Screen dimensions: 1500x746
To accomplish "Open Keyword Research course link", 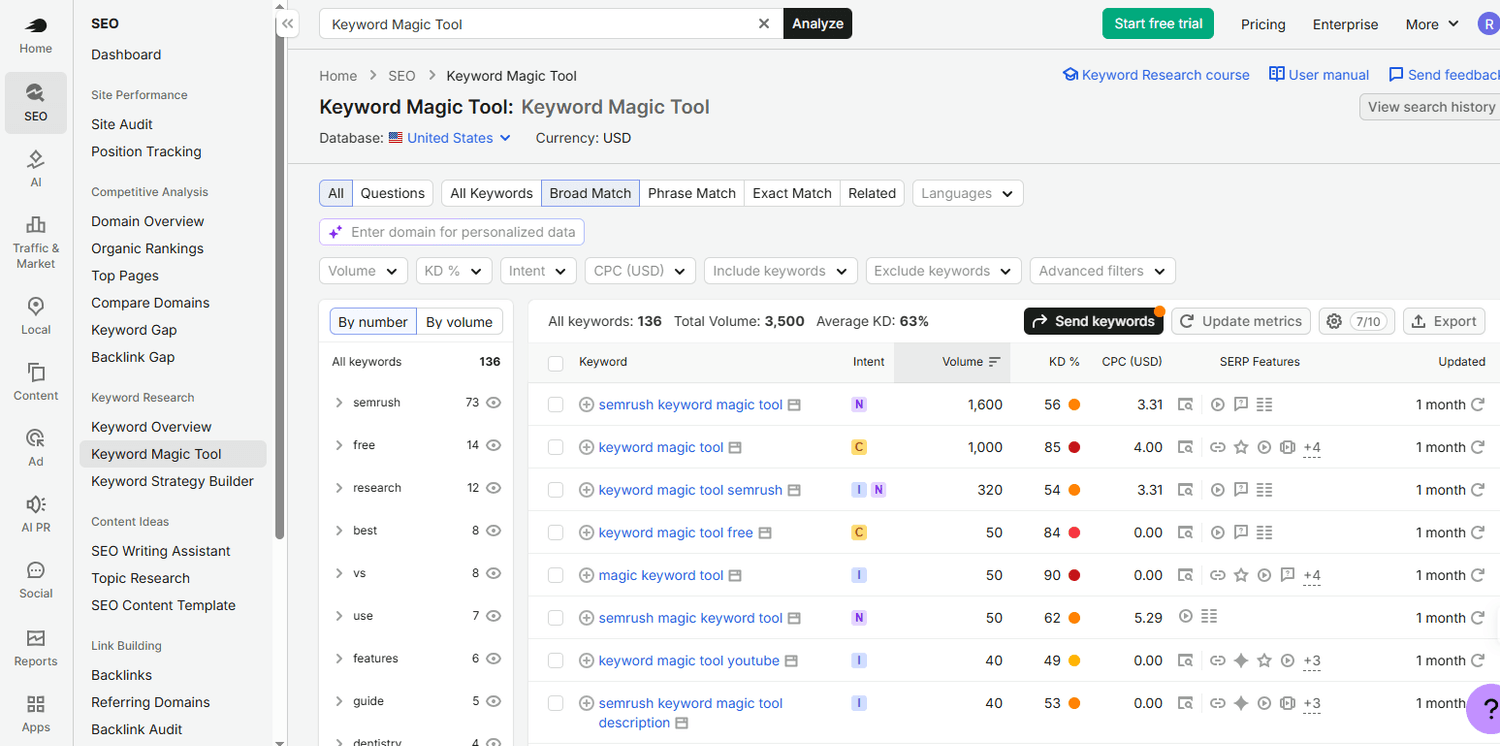I will pyautogui.click(x=1156, y=75).
